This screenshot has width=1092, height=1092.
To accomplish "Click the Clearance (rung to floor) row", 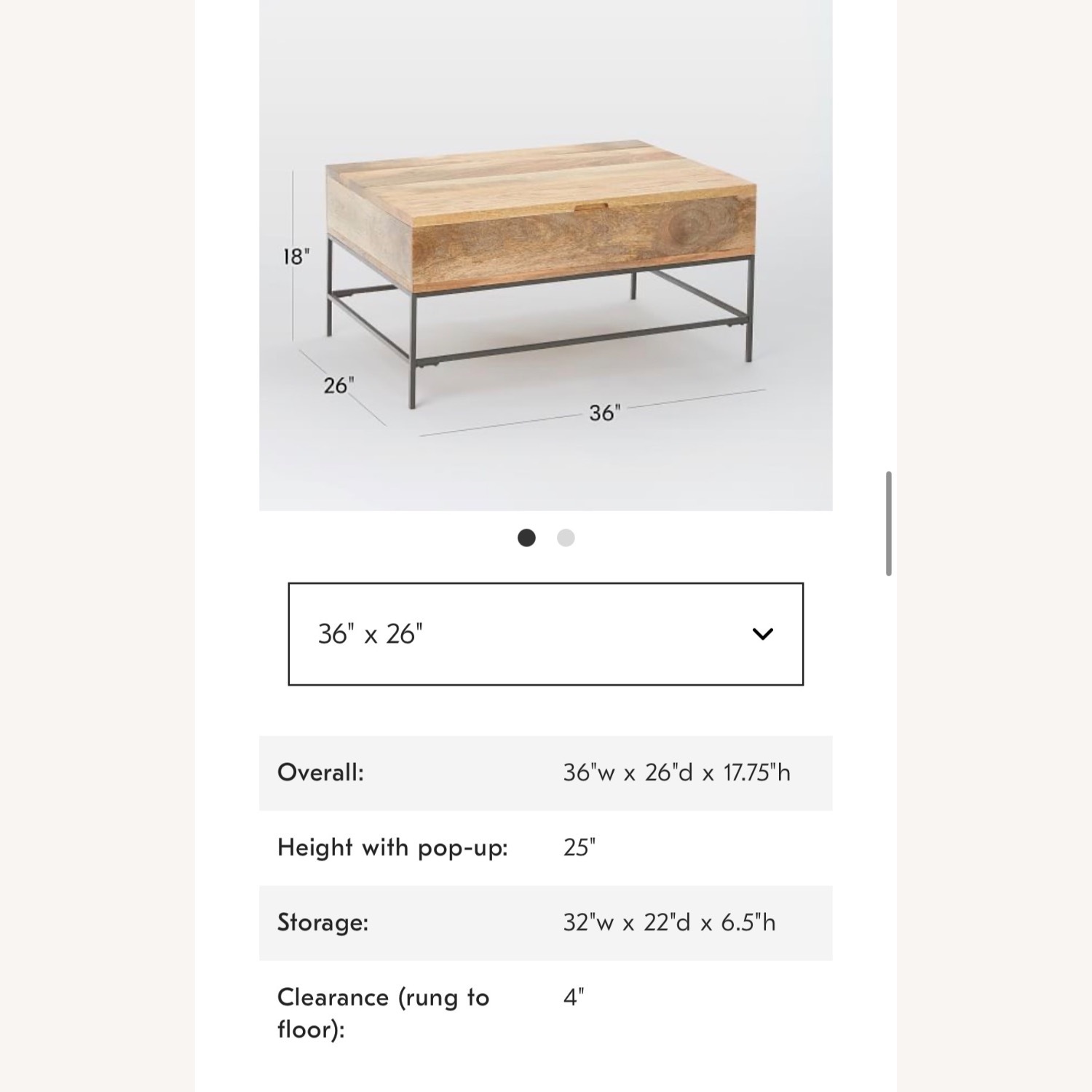I will tap(546, 1012).
